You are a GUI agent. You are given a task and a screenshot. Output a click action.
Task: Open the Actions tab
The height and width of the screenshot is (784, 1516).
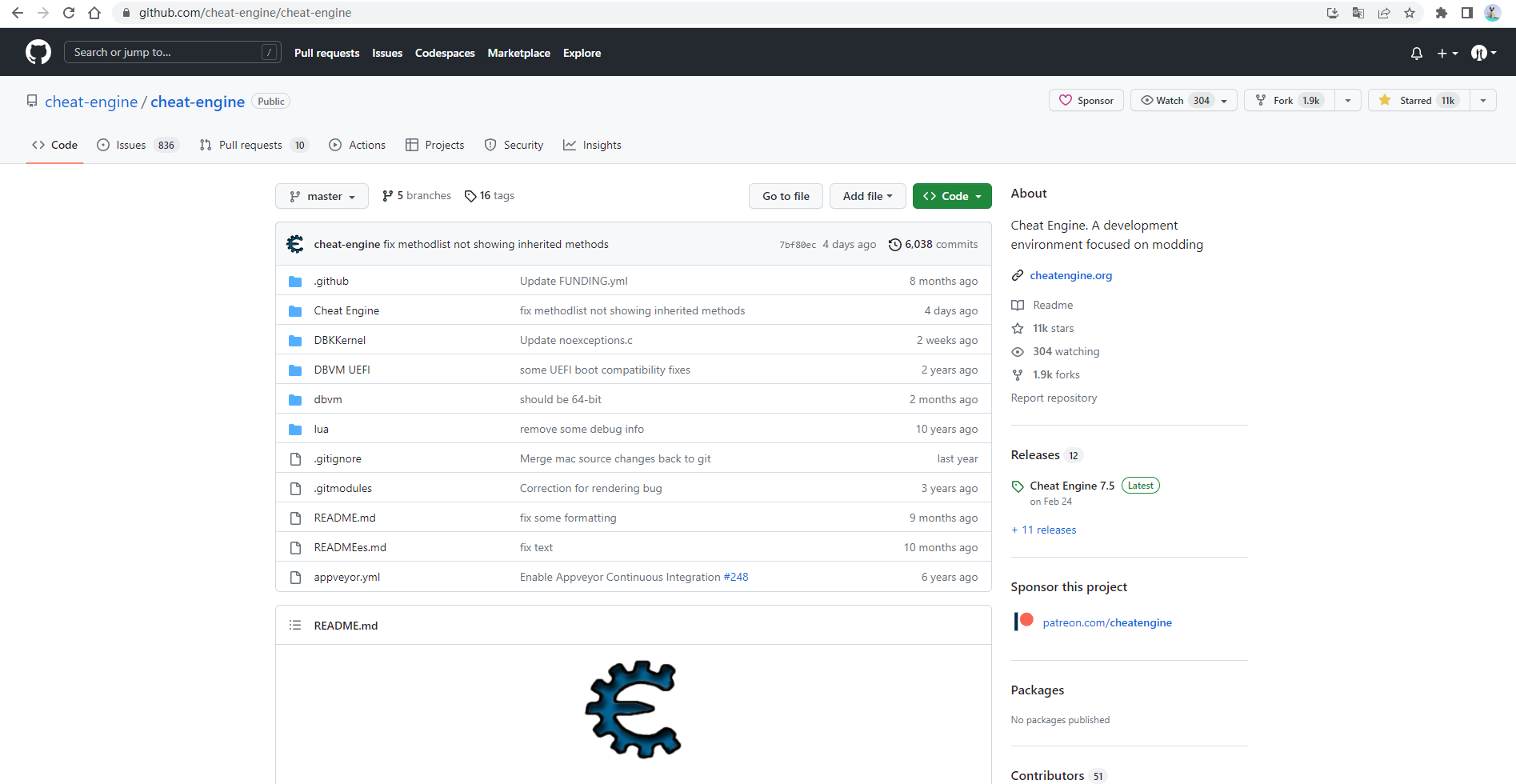coord(358,146)
